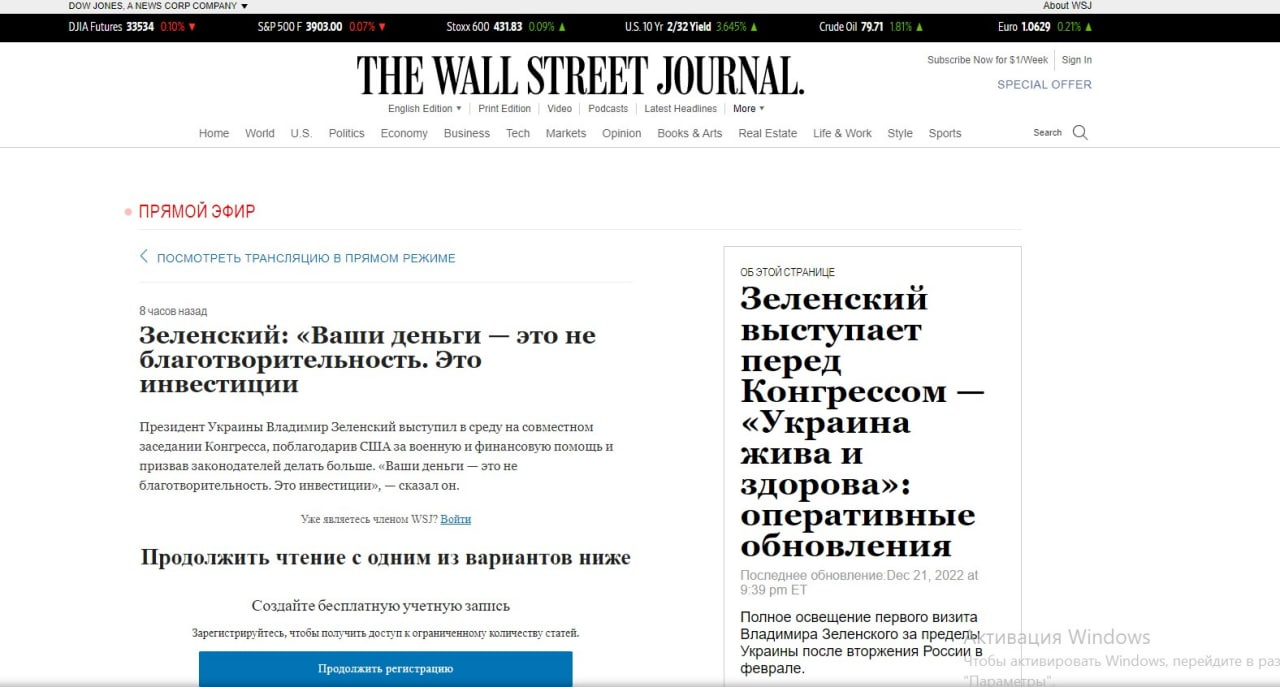Click the Войти sign-in link
Image resolution: width=1280 pixels, height=687 pixels.
(455, 519)
